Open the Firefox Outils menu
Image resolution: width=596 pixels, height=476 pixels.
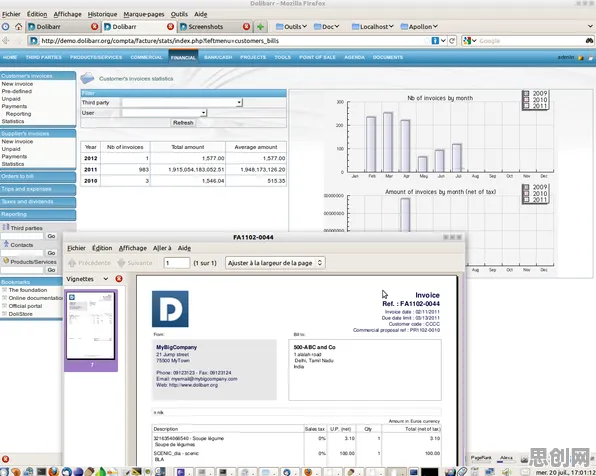[179, 14]
